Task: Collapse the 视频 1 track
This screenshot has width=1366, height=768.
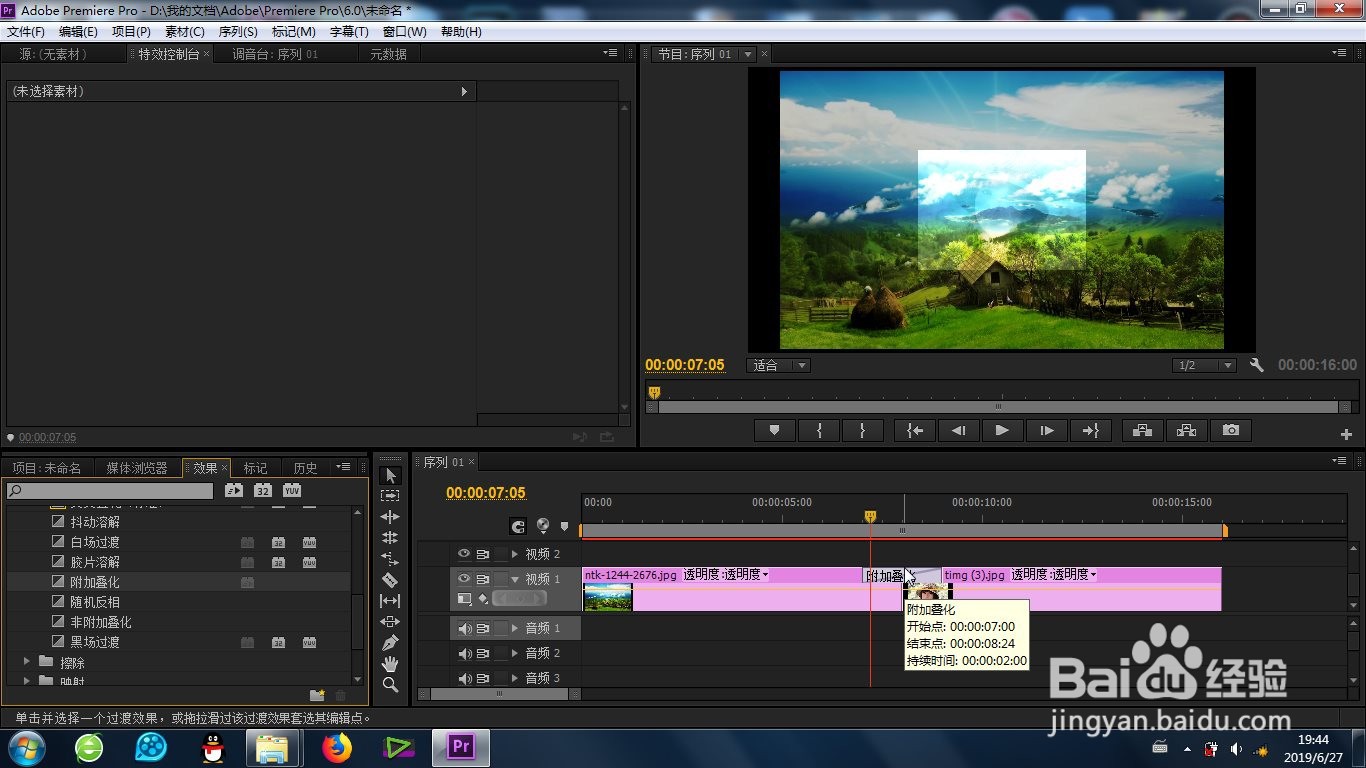Action: (x=516, y=578)
